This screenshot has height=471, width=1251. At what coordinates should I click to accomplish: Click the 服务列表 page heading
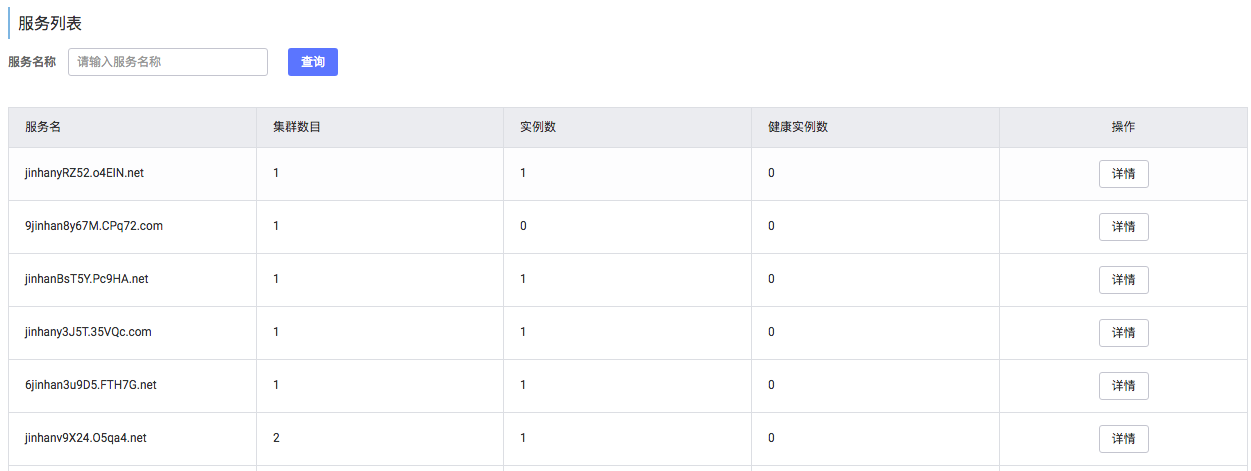[x=50, y=23]
